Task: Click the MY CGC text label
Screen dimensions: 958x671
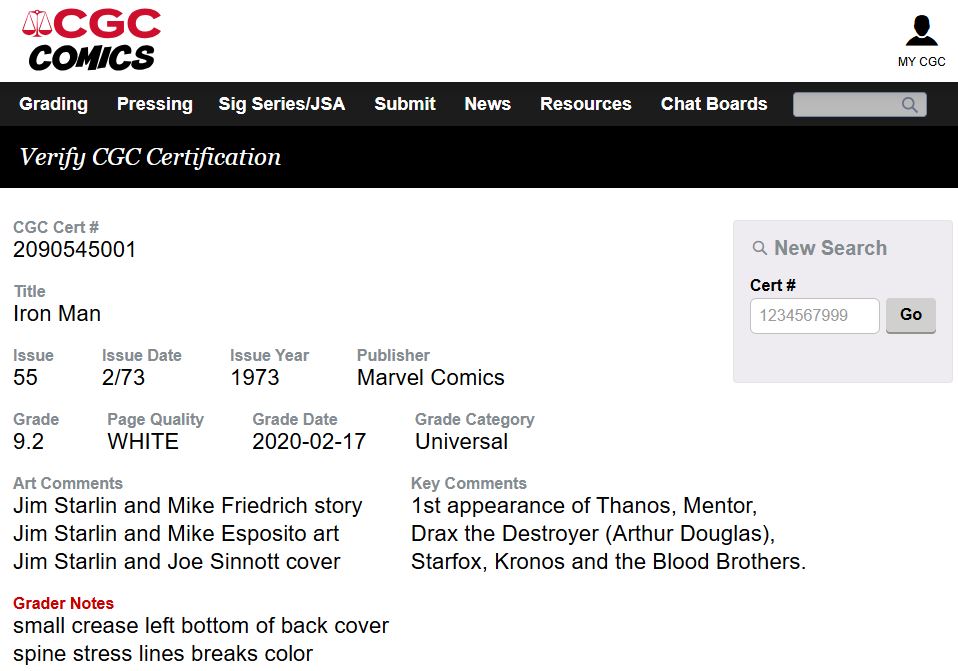Action: tap(921, 62)
